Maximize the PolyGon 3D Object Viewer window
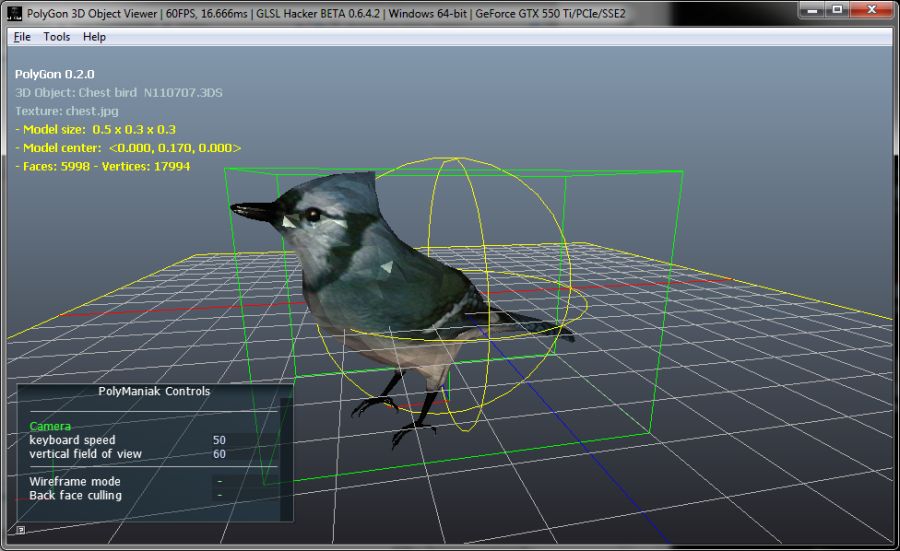Screen dimensions: 900x551 (837, 10)
